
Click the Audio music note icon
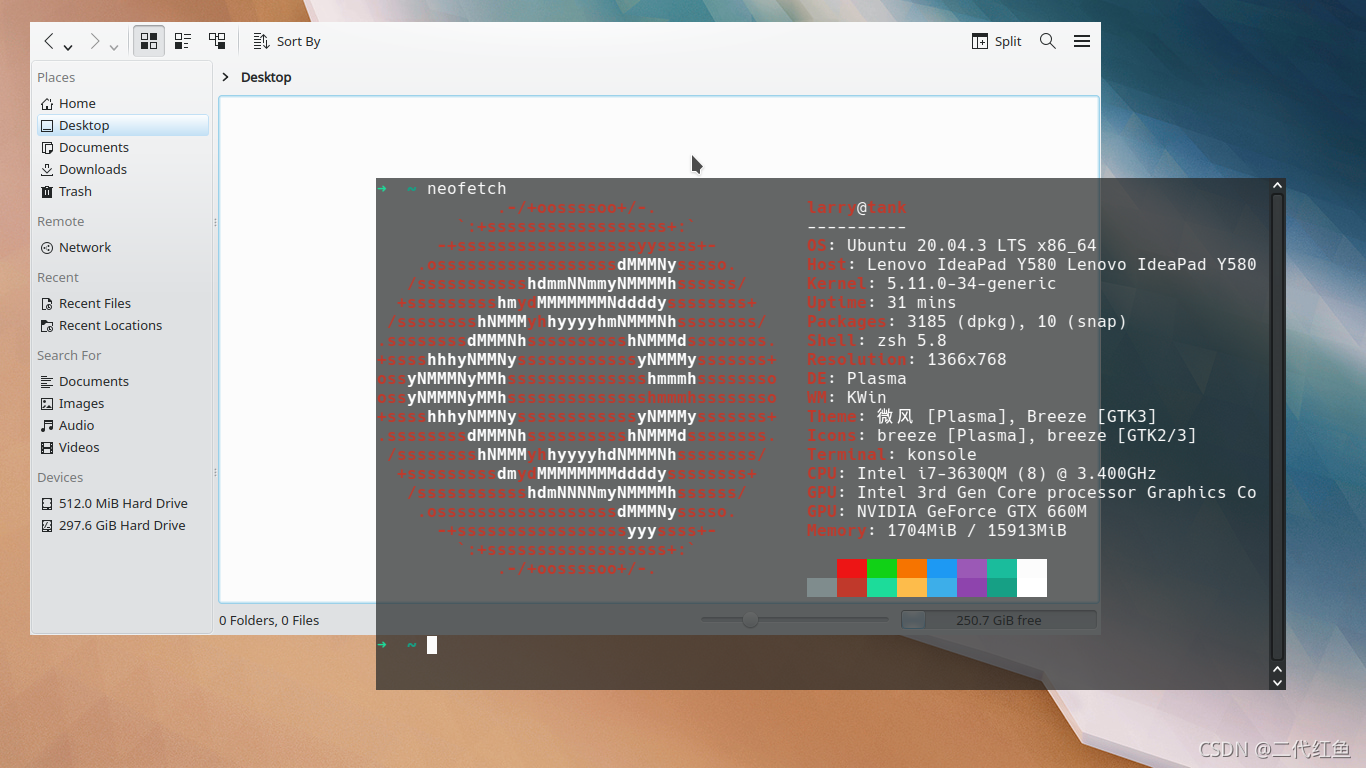[47, 425]
